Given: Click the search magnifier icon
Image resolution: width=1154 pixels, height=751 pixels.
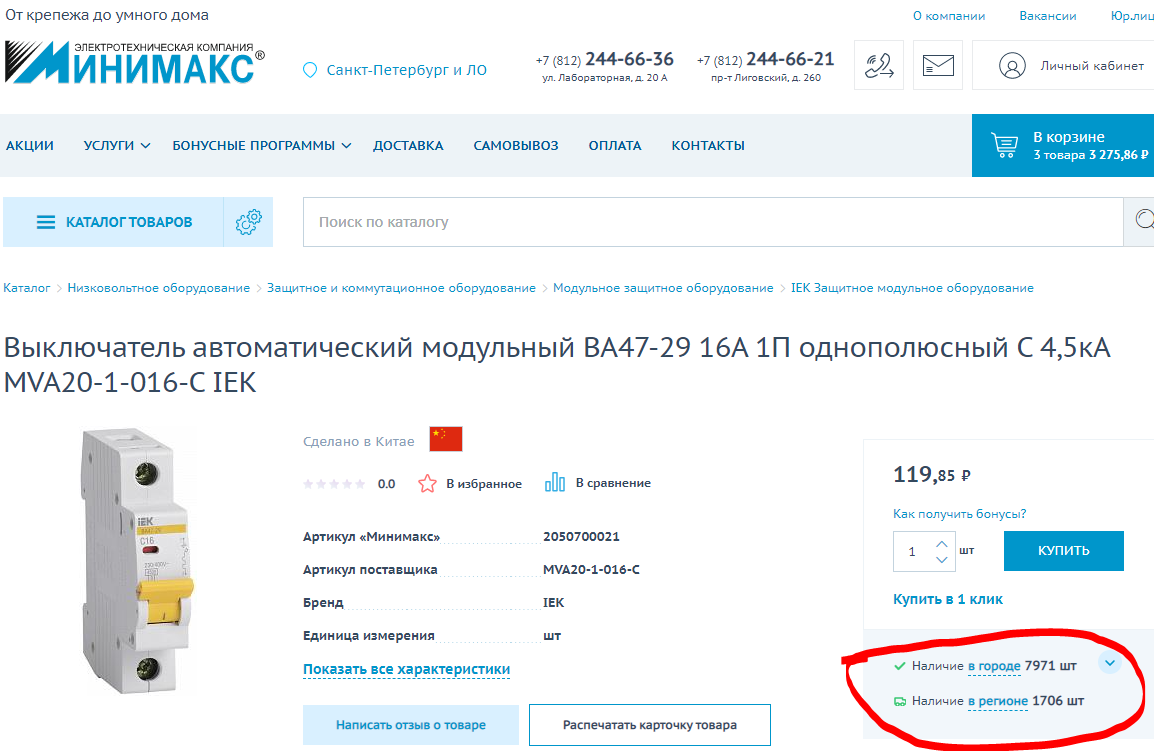Looking at the screenshot, I should coord(1144,220).
